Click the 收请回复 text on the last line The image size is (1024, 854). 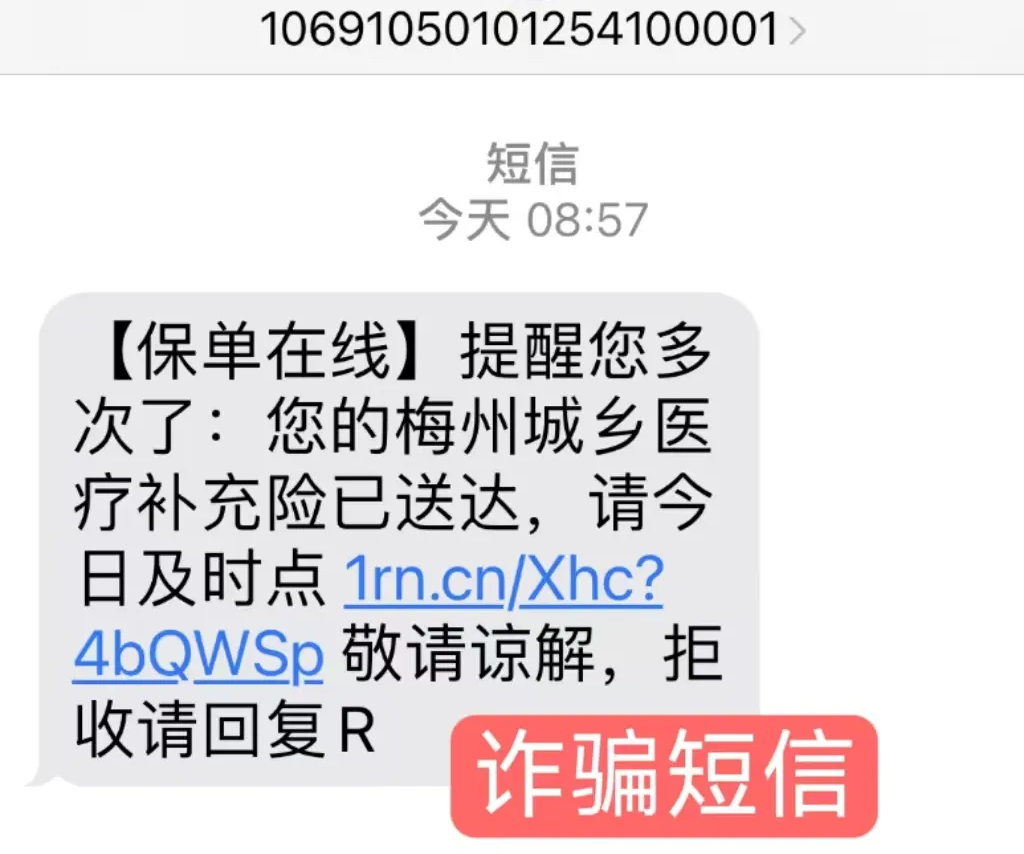(x=201, y=729)
